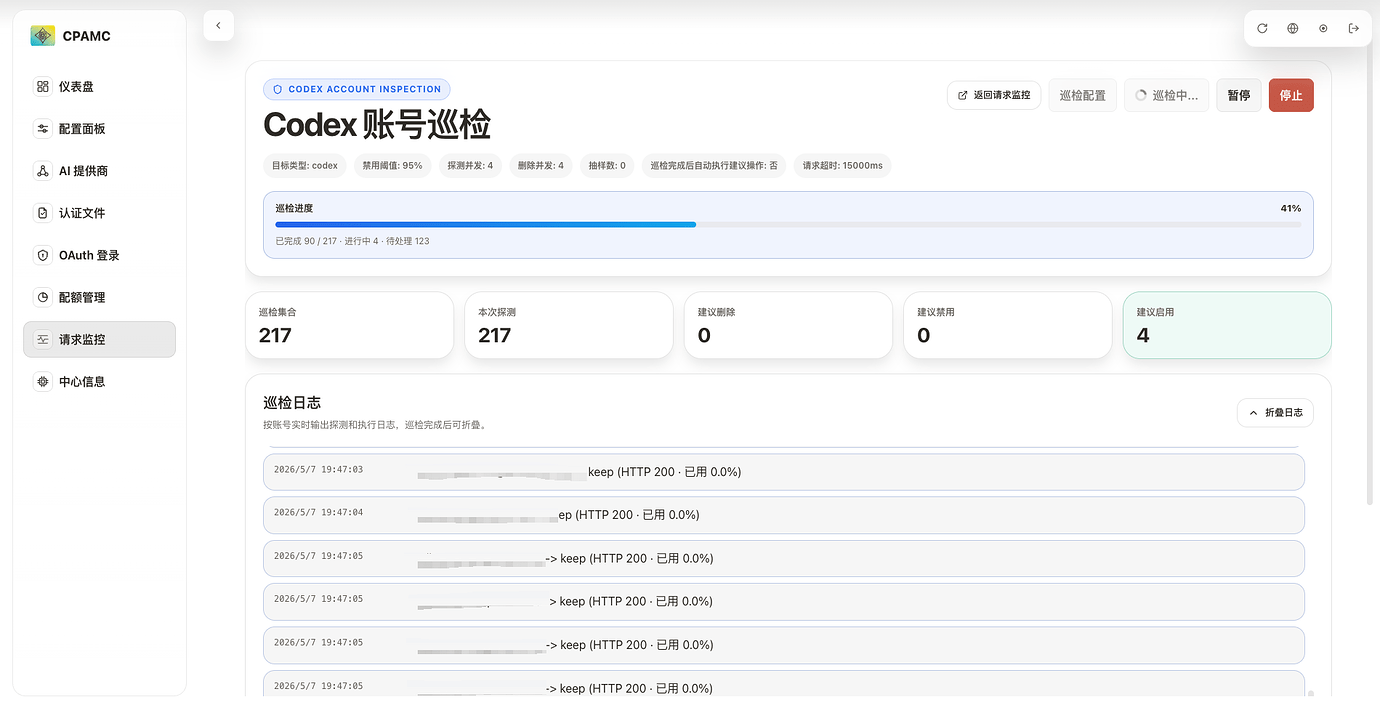The image size is (1380, 712).
Task: Click the Codex 账号巡检 heading
Action: point(377,125)
